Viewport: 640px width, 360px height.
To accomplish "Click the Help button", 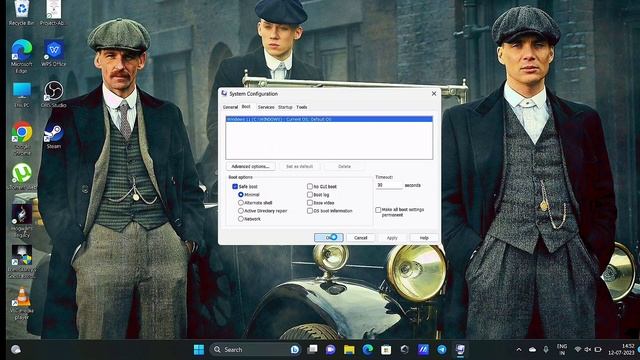I will click(x=424, y=238).
